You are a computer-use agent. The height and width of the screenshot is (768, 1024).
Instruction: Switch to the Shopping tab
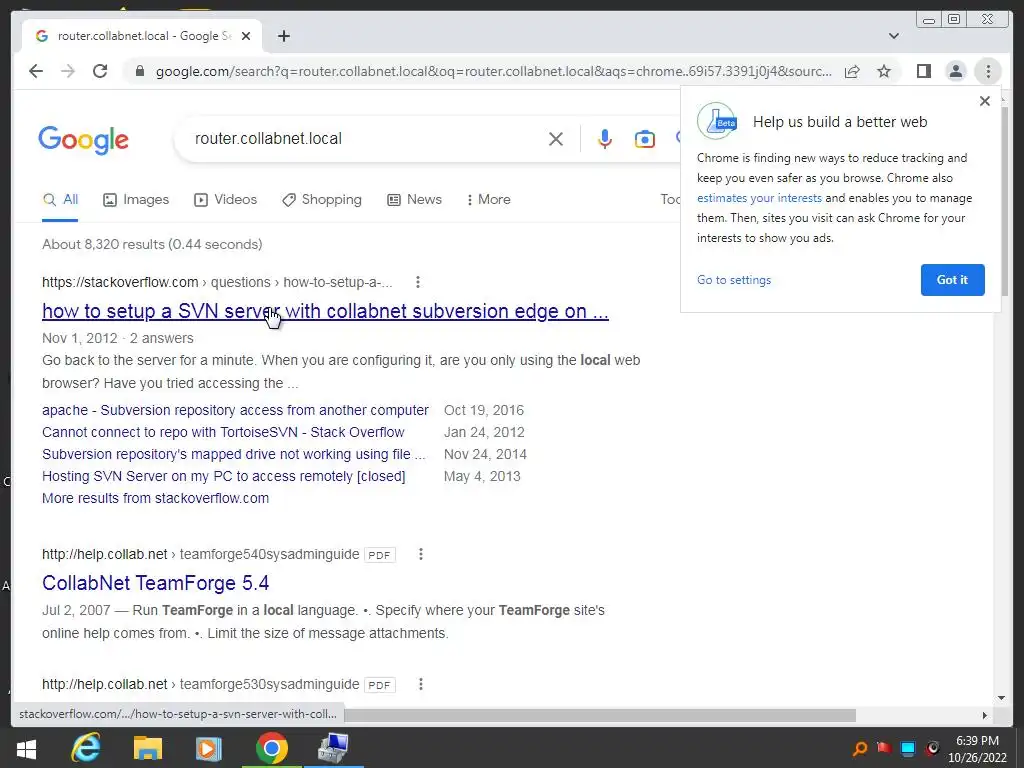pos(321,200)
